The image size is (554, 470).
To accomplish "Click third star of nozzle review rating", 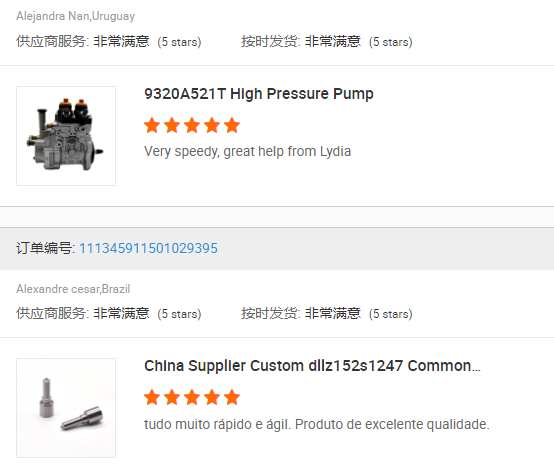I will pos(192,397).
